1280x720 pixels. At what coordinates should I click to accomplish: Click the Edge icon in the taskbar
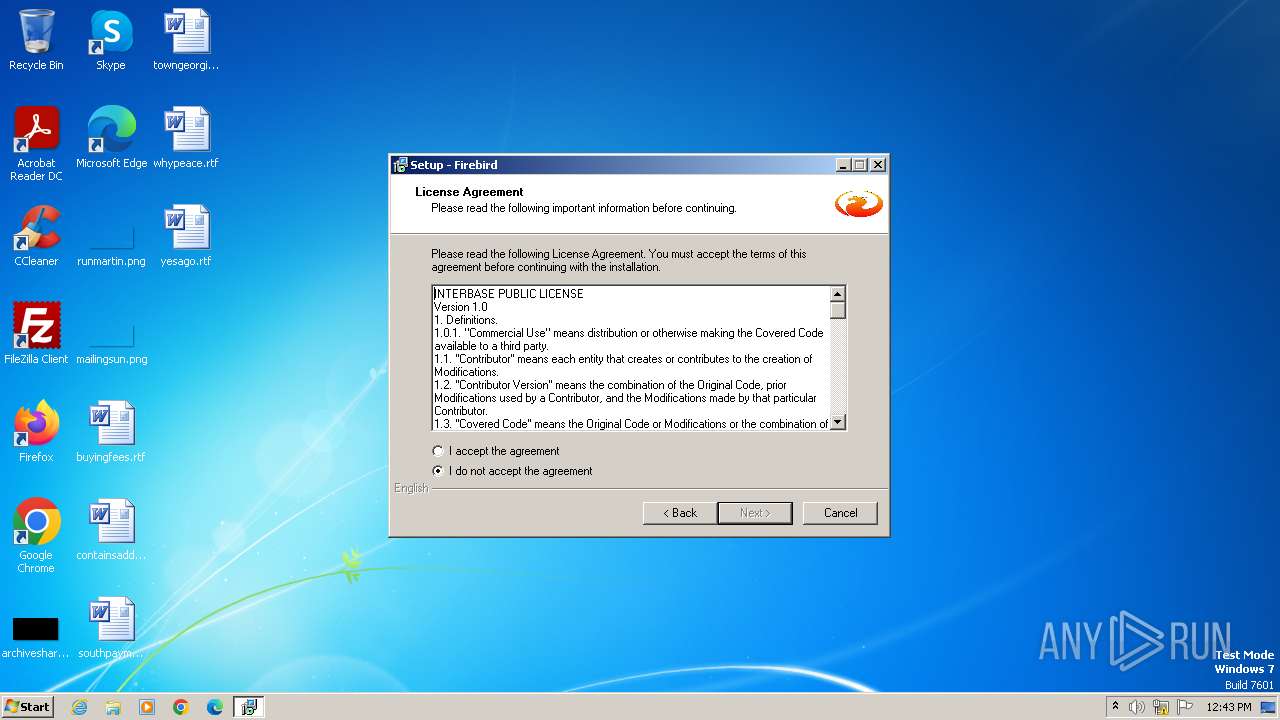click(215, 707)
